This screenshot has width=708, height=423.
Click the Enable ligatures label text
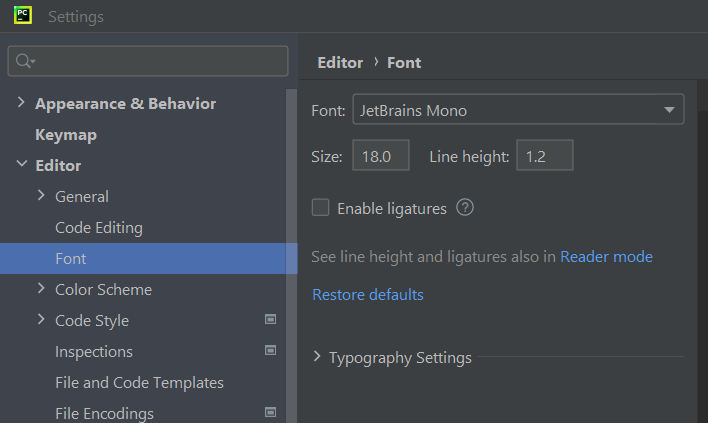392,209
